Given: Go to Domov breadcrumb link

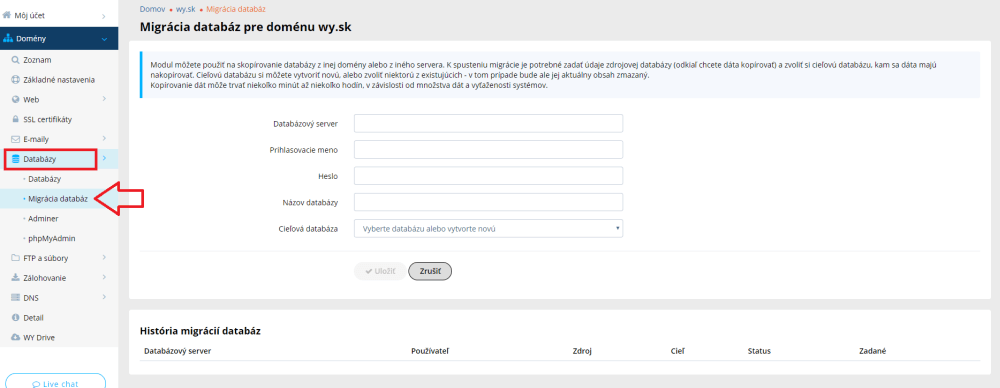Looking at the screenshot, I should pyautogui.click(x=152, y=10).
